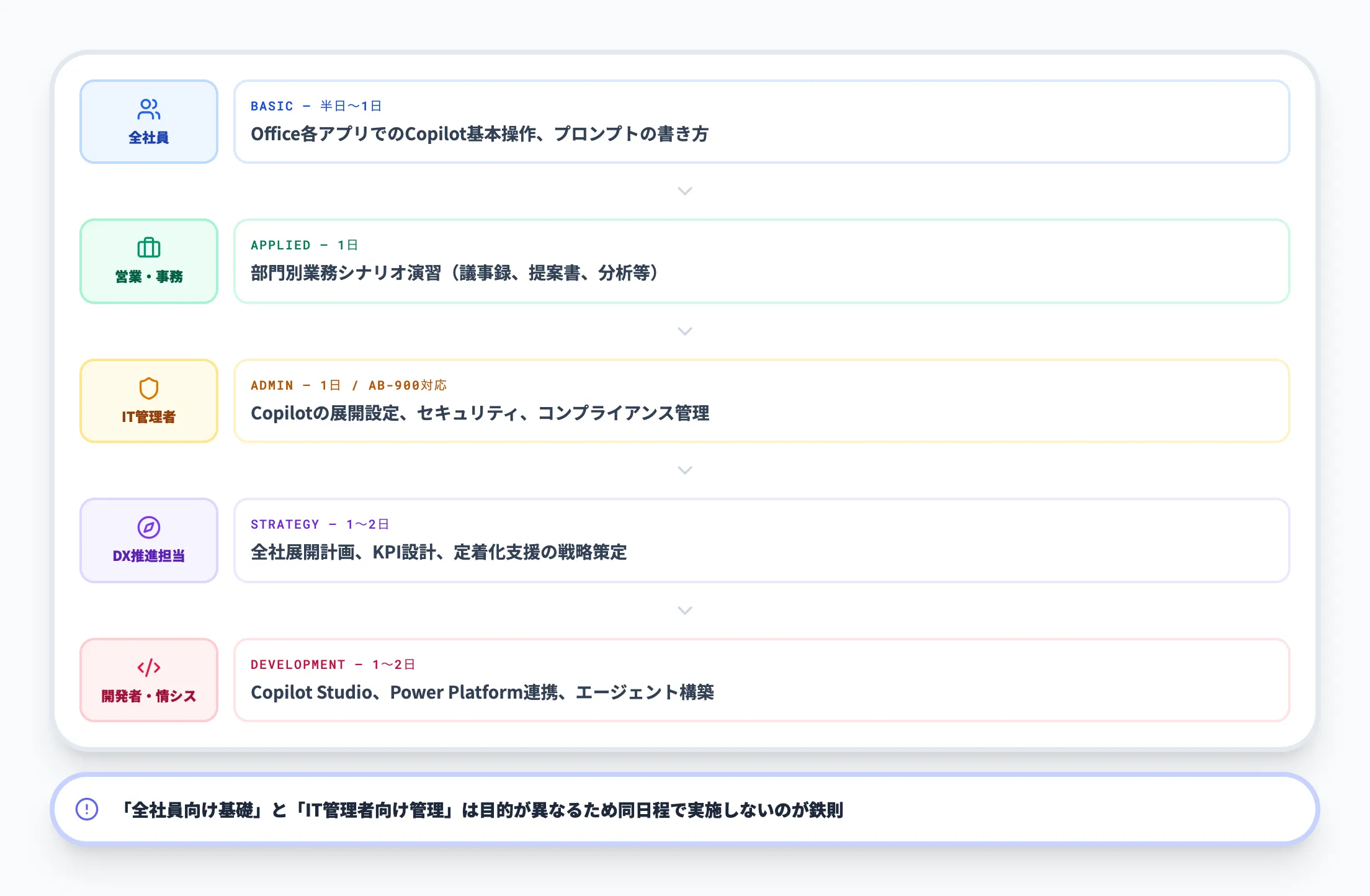Select the DX推進担当 label
Screen dimensions: 1370x896
coord(149,556)
